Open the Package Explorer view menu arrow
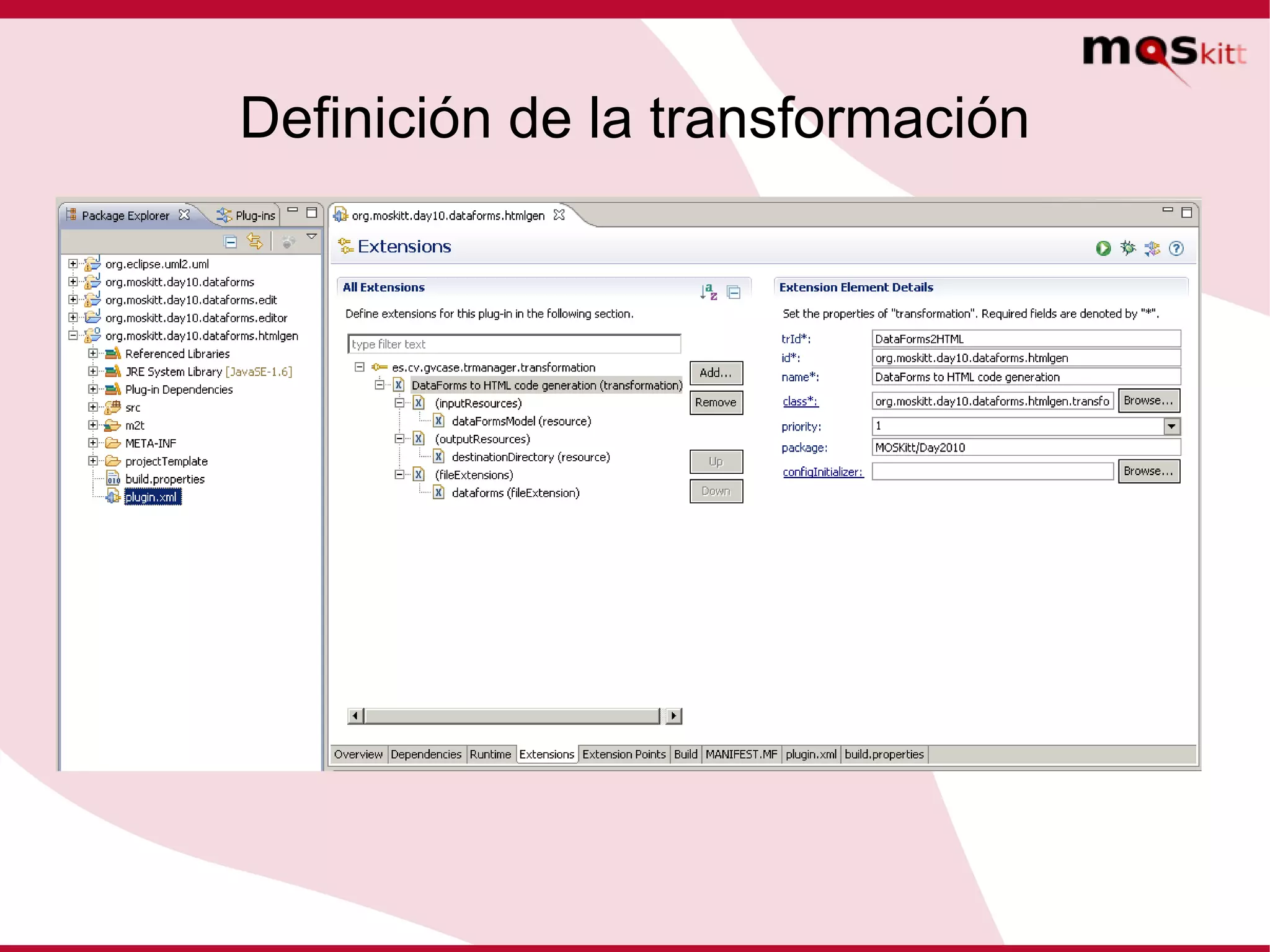1270x952 pixels. [312, 237]
